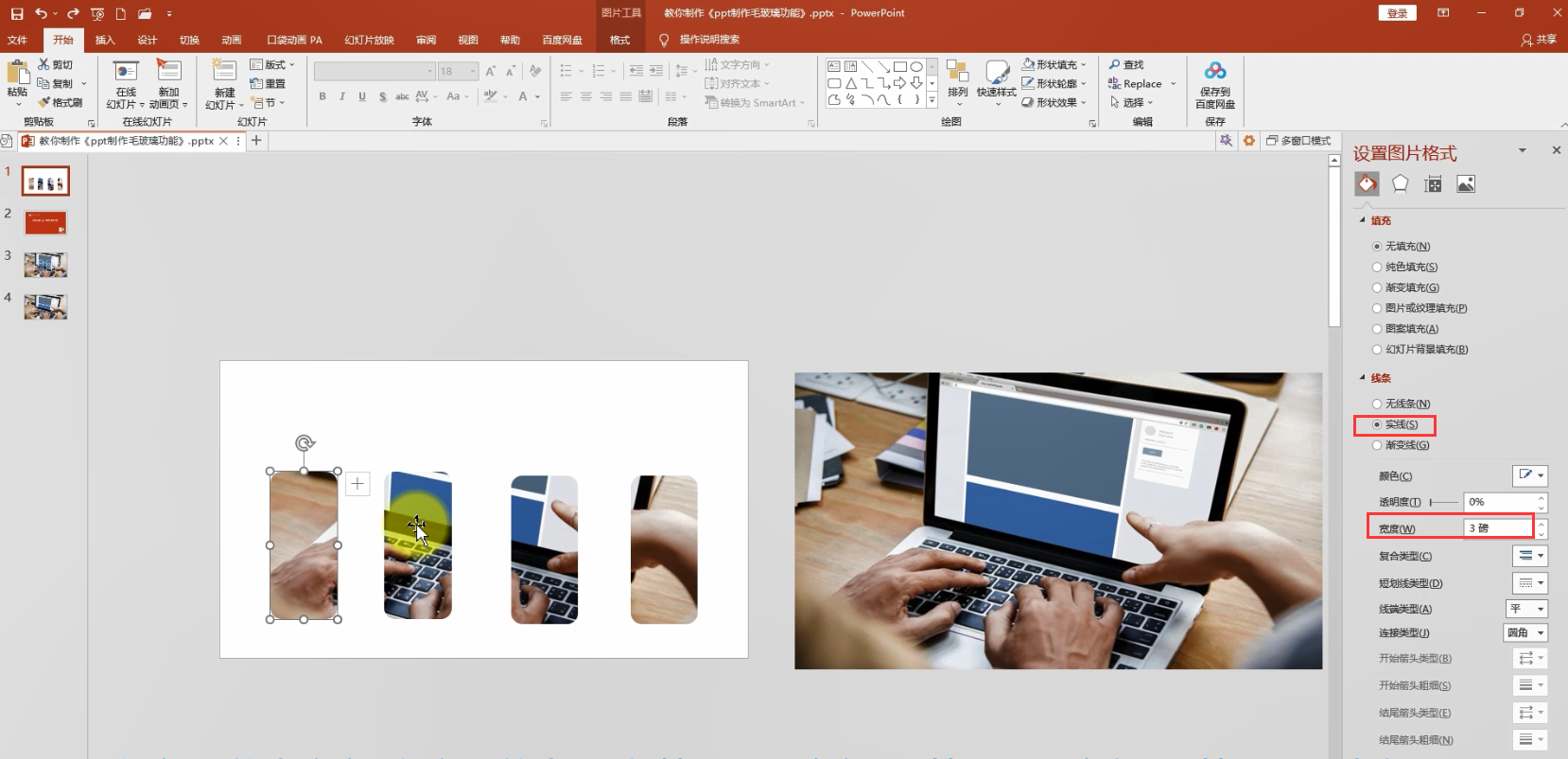
Task: Redo the action in quick access toolbar
Action: tap(73, 13)
